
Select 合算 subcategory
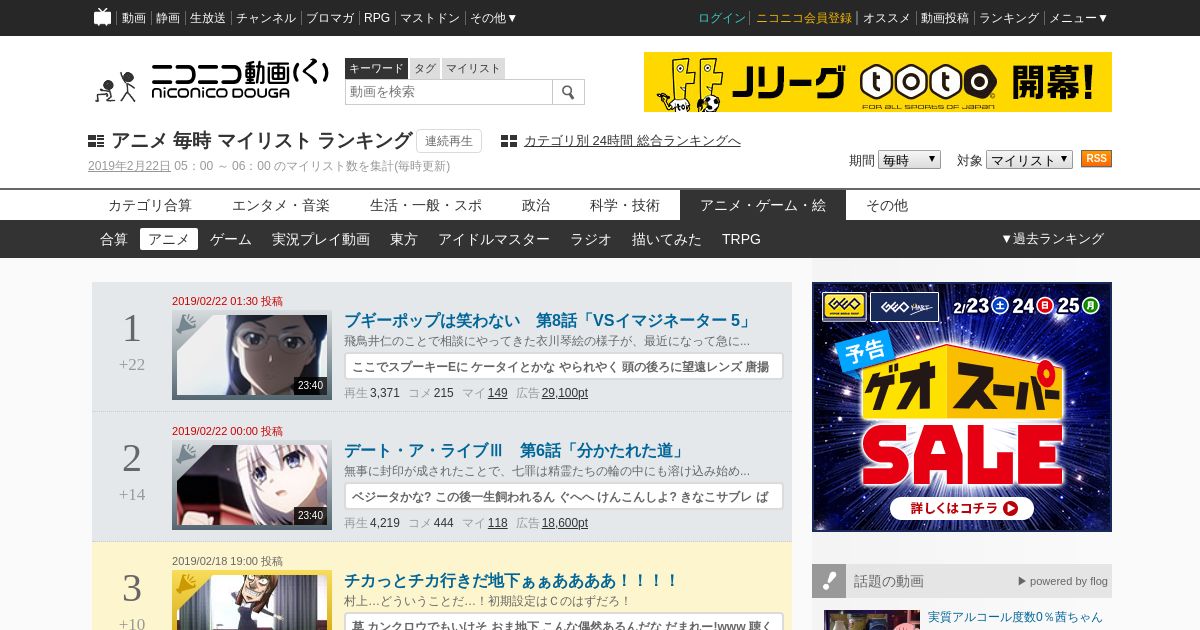tap(114, 239)
